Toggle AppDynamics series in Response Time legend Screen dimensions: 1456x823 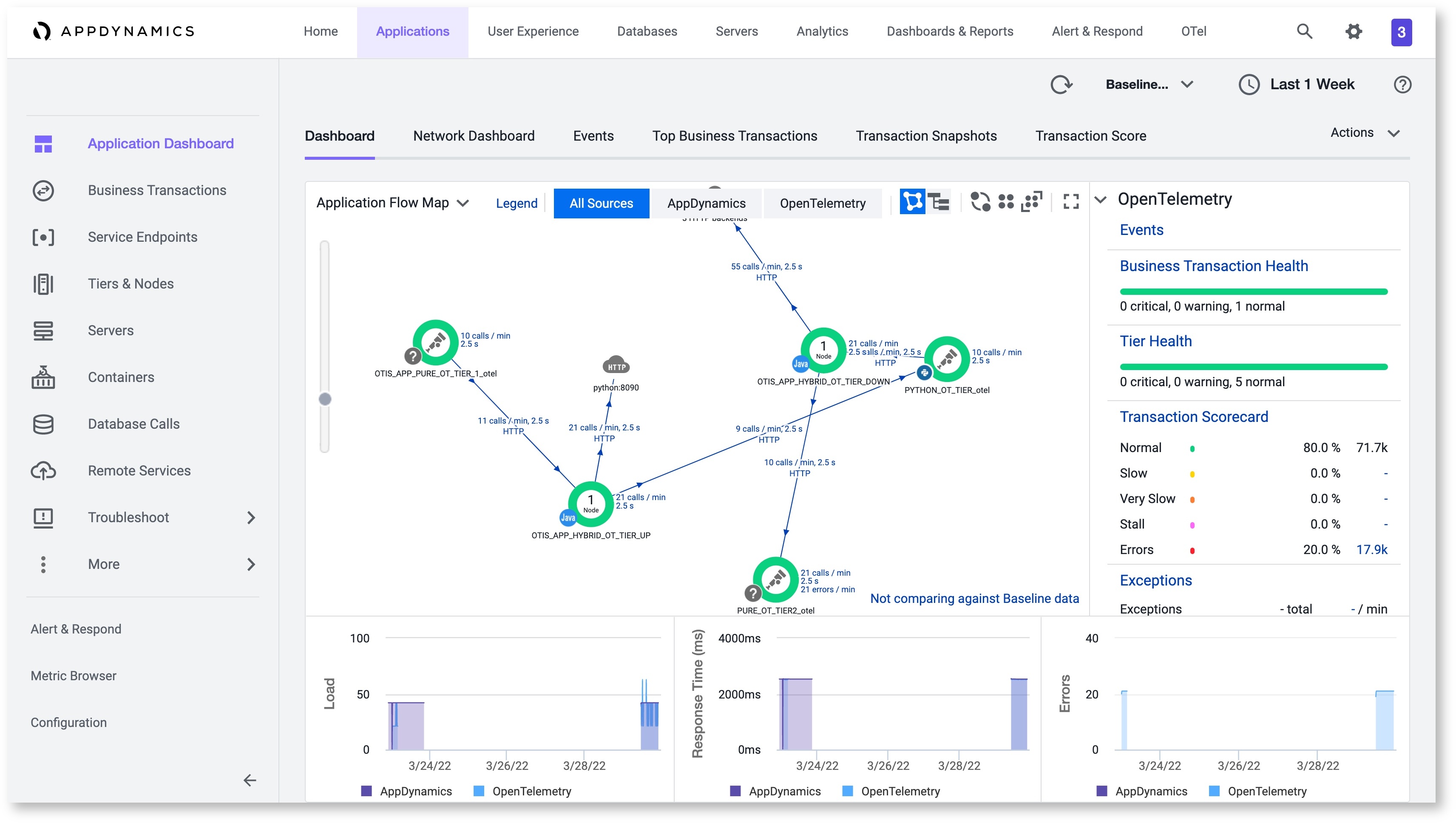(775, 791)
